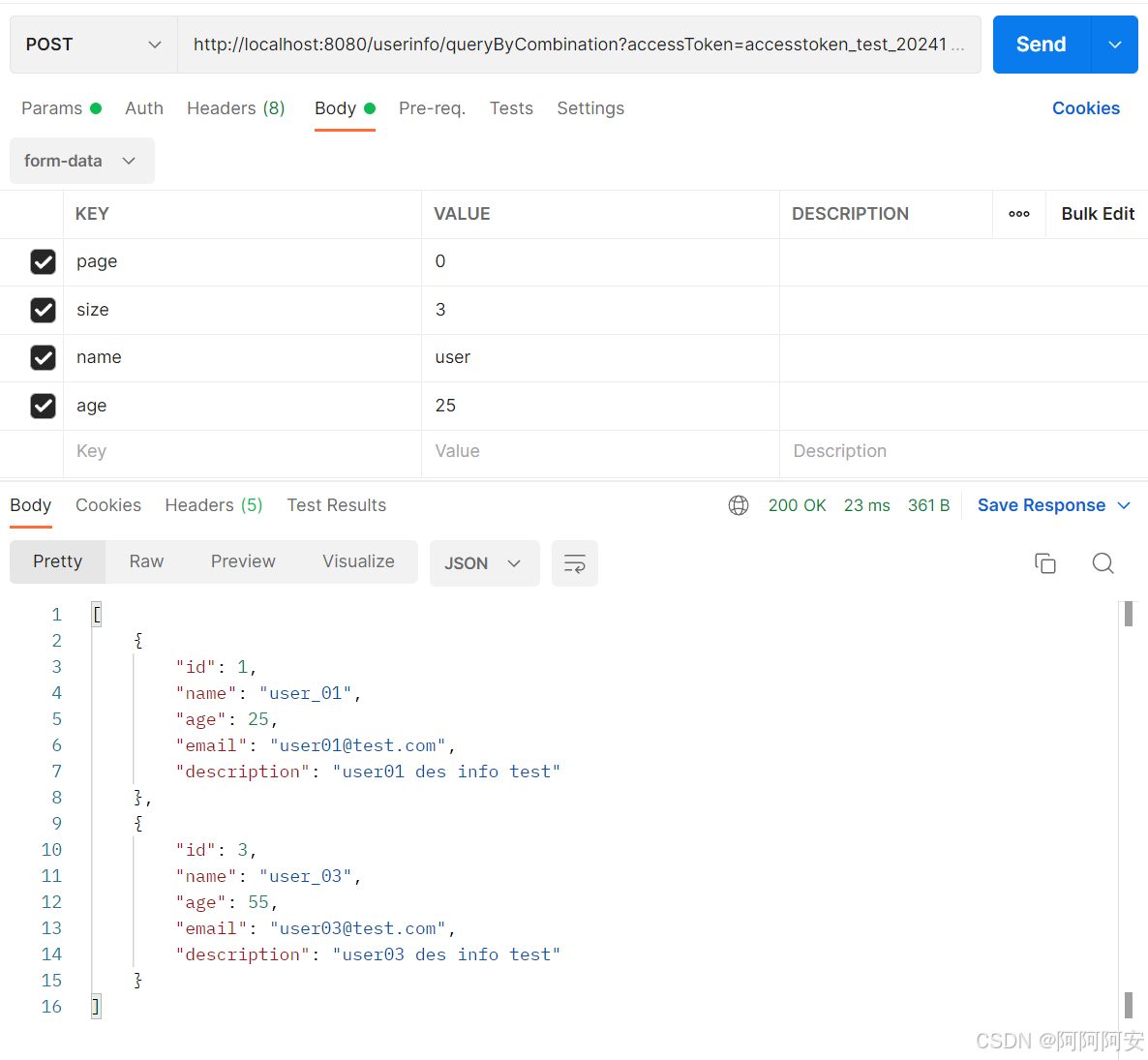Click Bulk Edit
1148x1060 pixels.
[1098, 214]
